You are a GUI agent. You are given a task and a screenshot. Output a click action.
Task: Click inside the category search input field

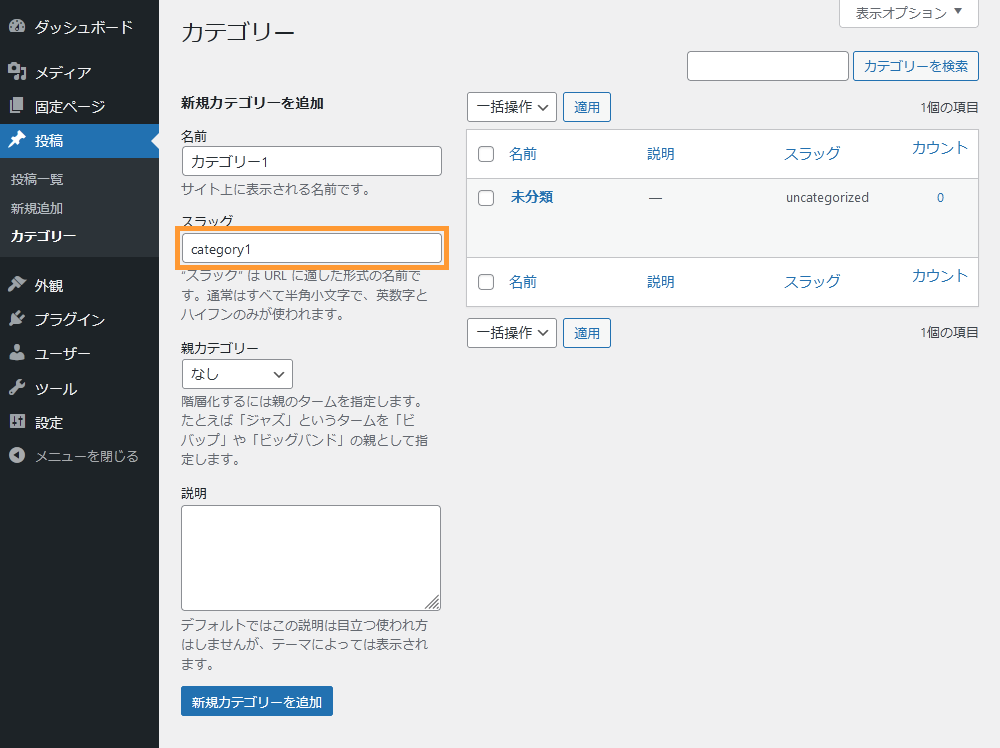(767, 65)
